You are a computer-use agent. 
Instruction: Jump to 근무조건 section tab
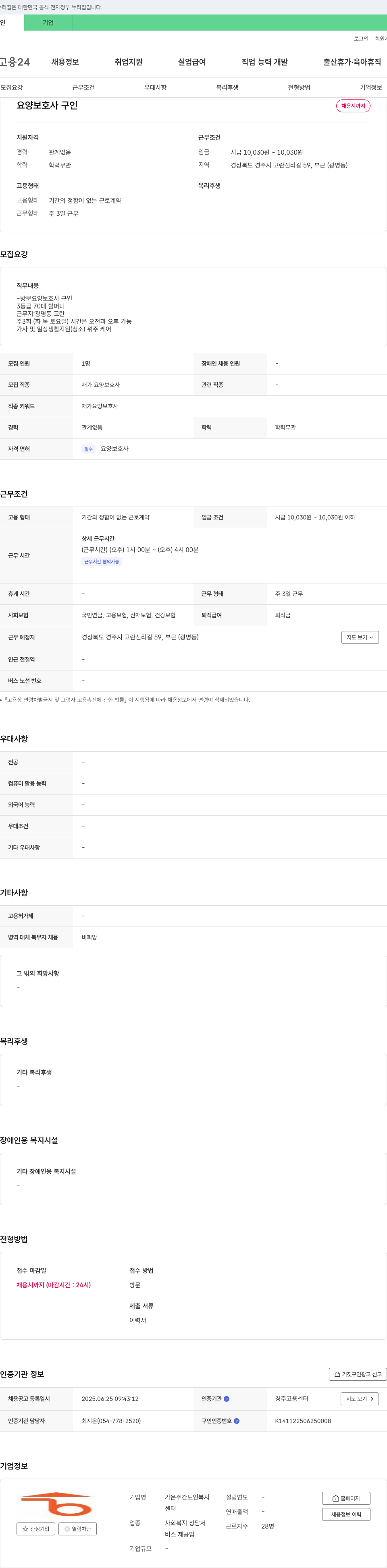click(83, 88)
